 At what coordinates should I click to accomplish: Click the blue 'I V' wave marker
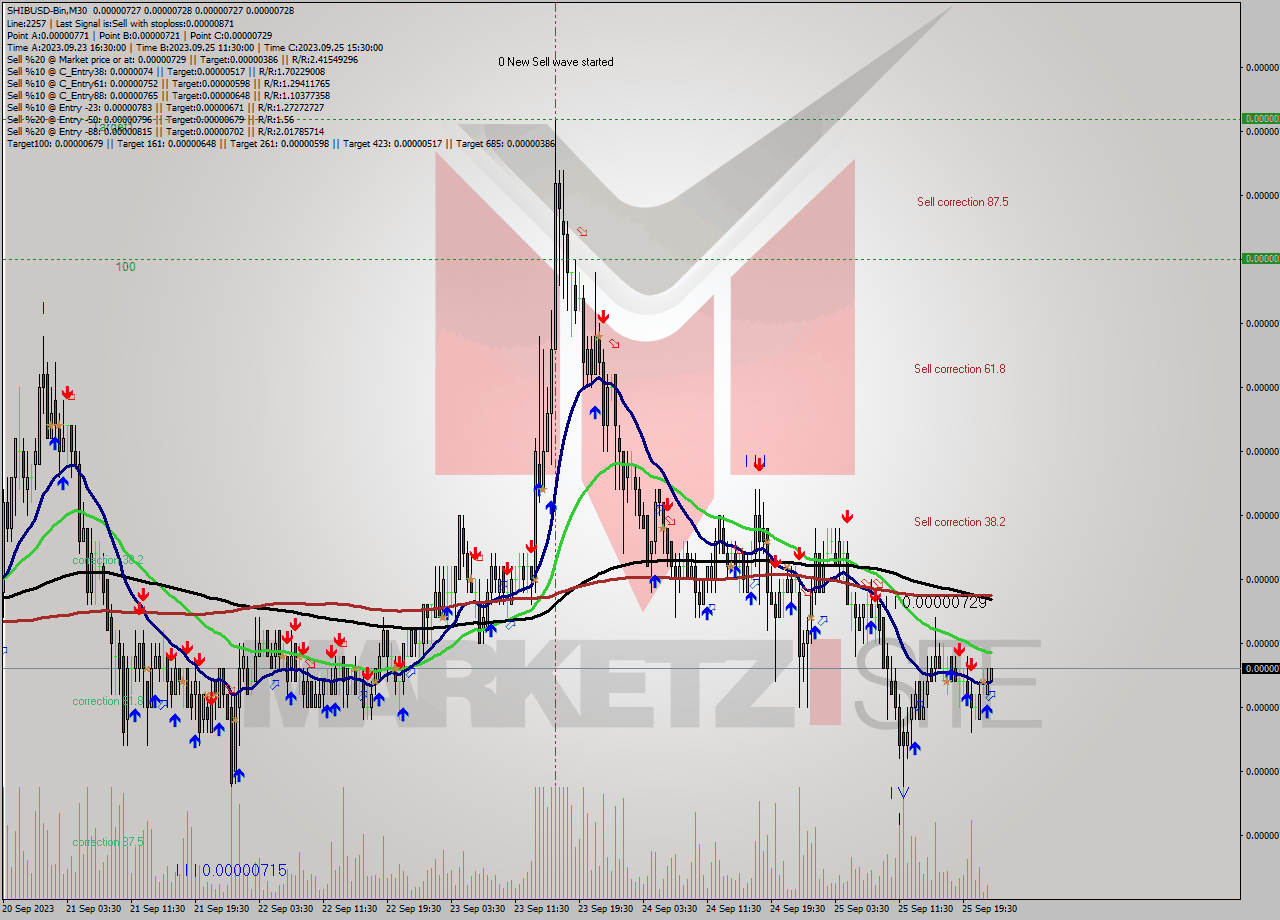[899, 792]
